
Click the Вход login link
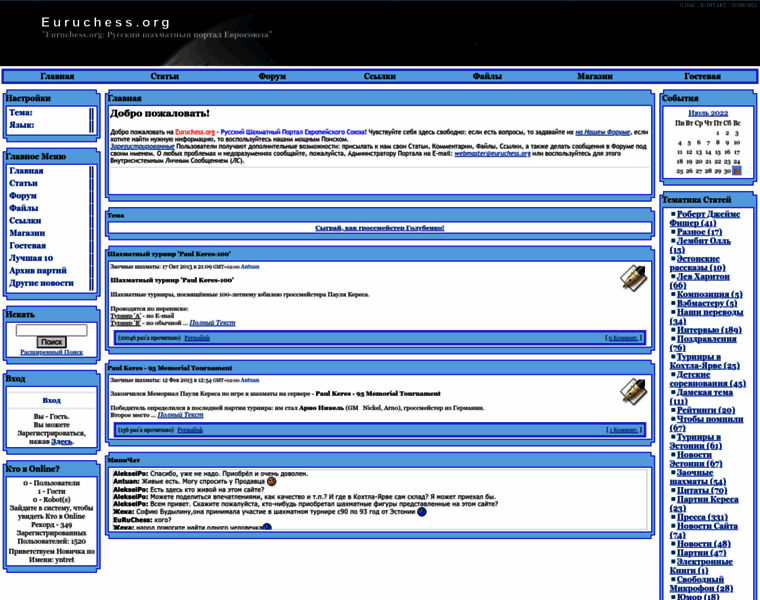click(51, 400)
